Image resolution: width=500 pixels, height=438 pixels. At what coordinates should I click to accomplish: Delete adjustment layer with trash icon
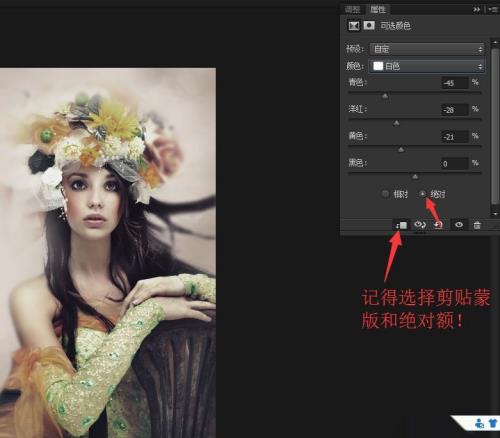tap(477, 225)
